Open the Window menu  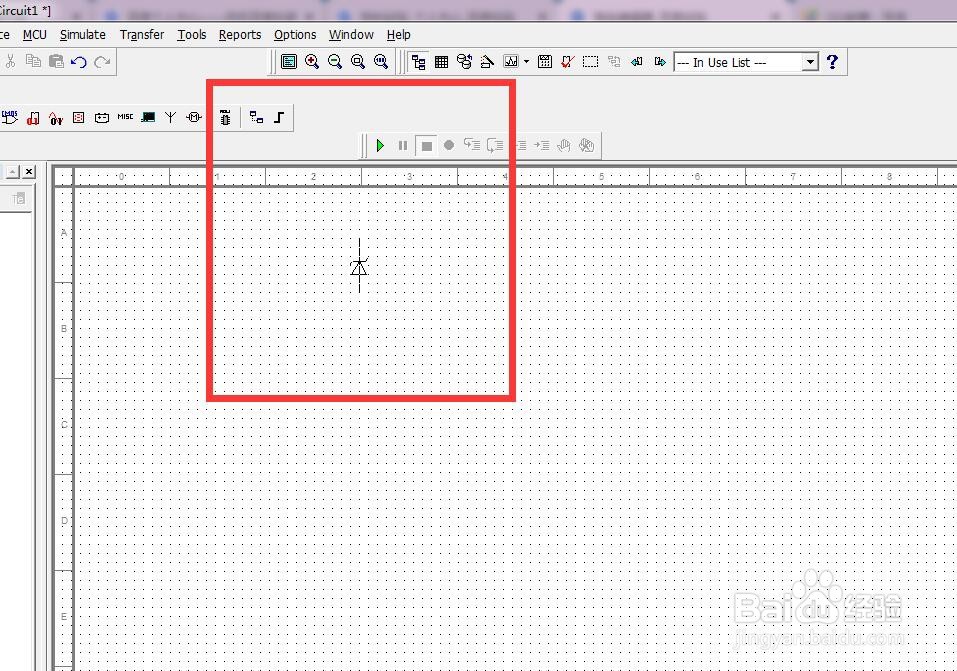coord(351,35)
